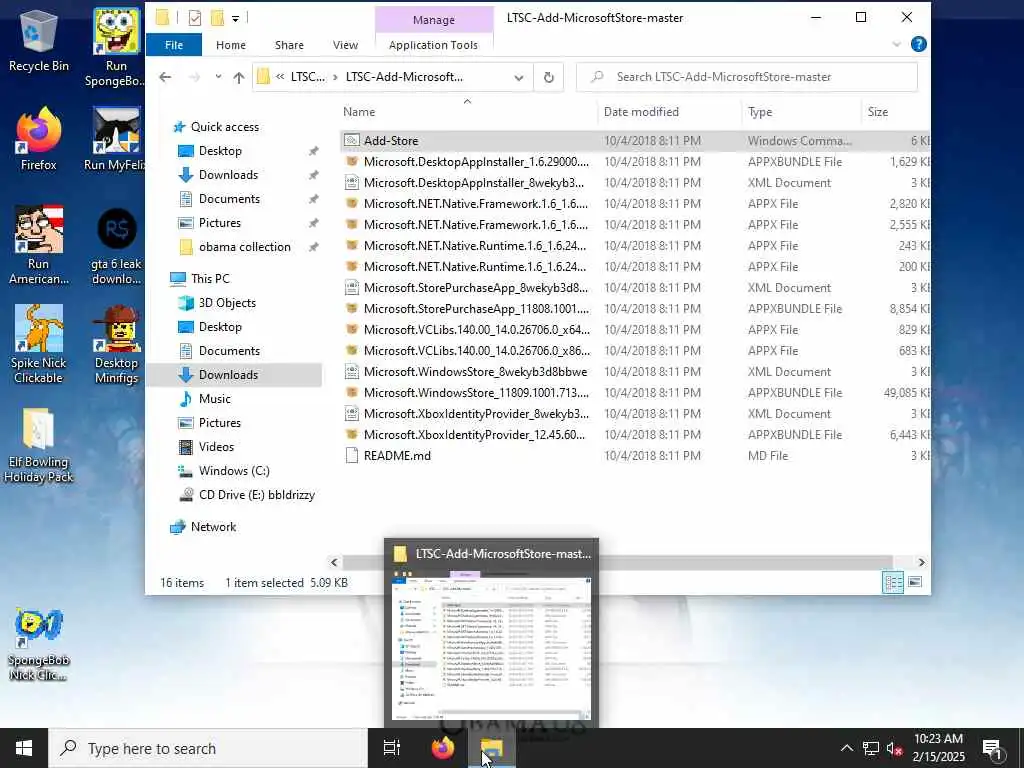Screen dimensions: 1024x768
Task: Open Videos in navigation pane
Action: (216, 447)
